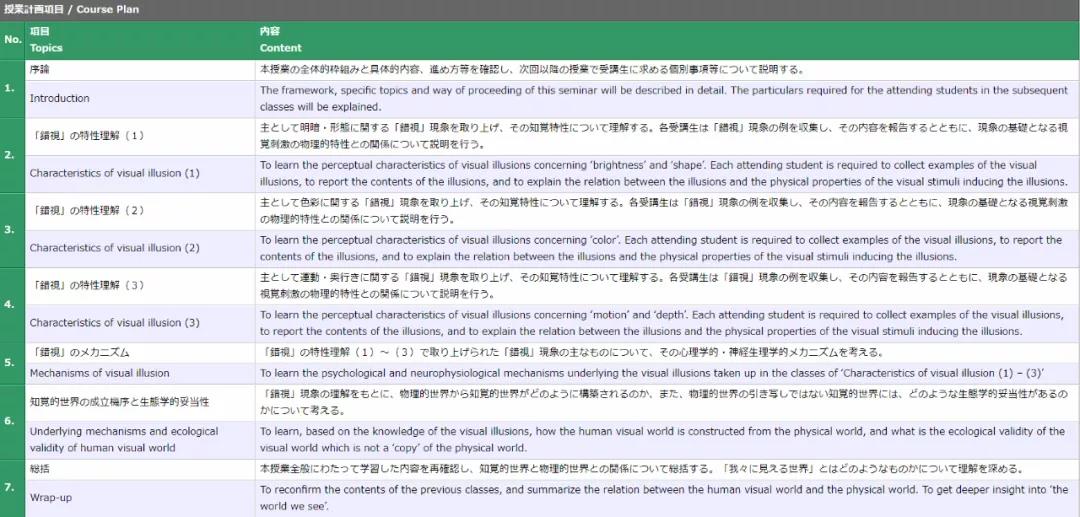Click the row number '4.' cell
This screenshot has height=517, width=1080.
click(12, 304)
